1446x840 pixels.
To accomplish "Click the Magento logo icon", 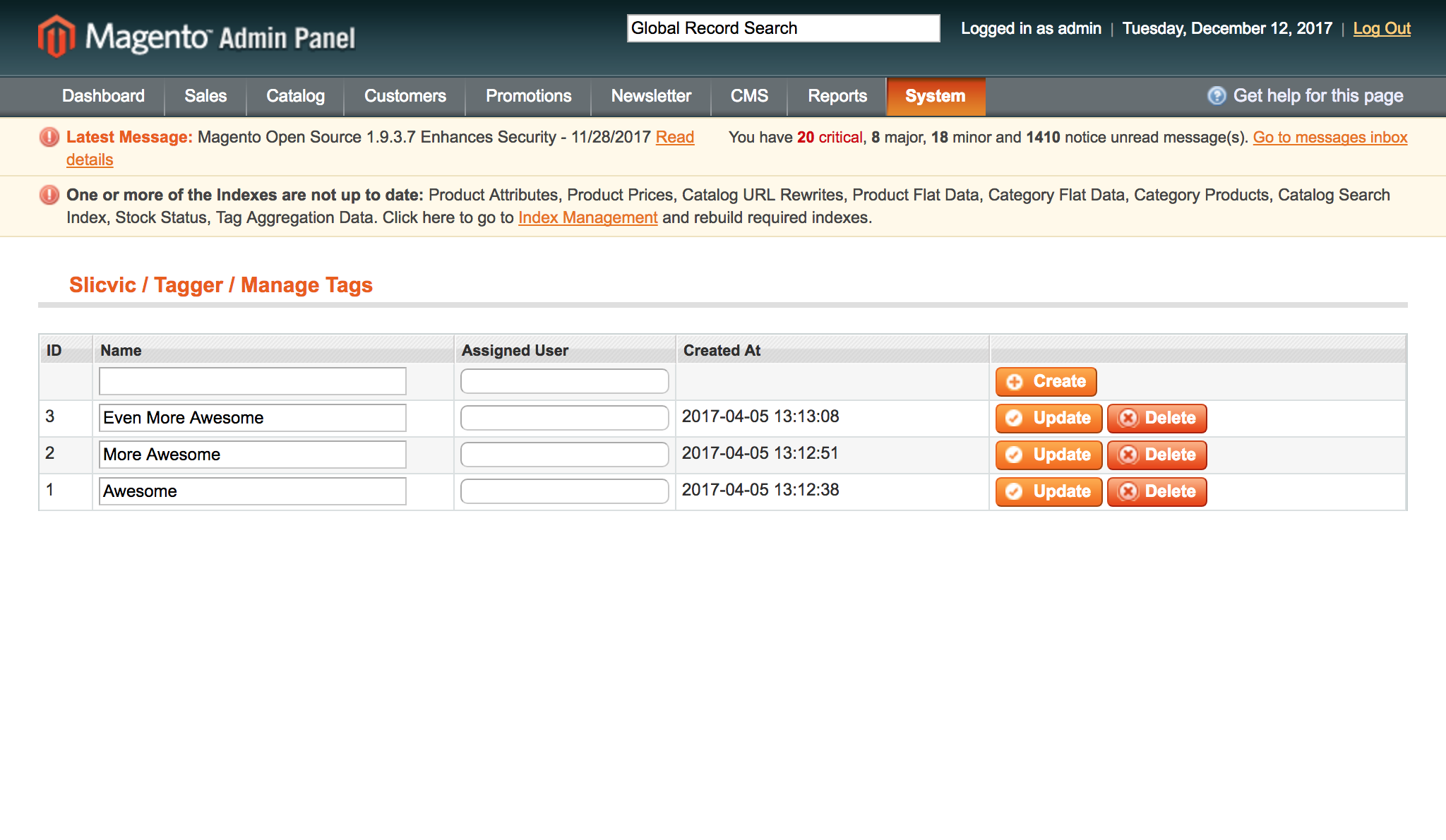I will [56, 35].
